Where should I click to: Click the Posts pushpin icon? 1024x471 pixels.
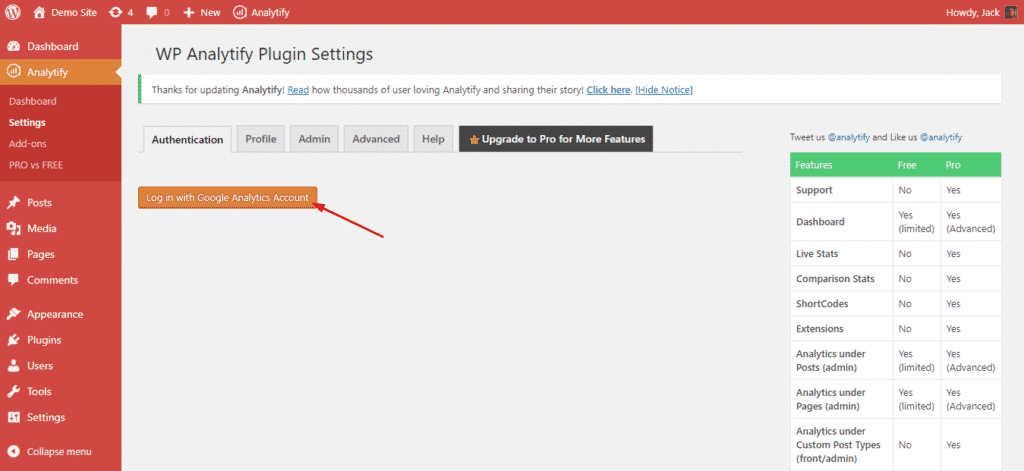(13, 203)
